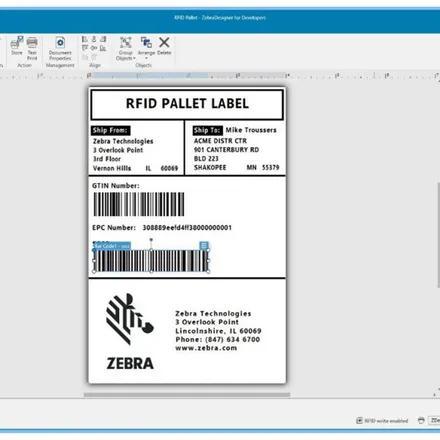Select the RFID PALLET LABEL title text

click(x=187, y=103)
